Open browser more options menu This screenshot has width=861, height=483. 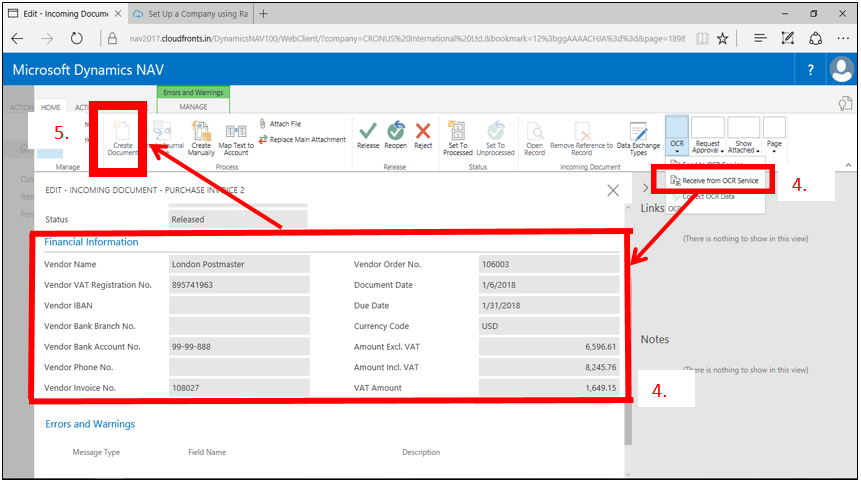[x=843, y=38]
